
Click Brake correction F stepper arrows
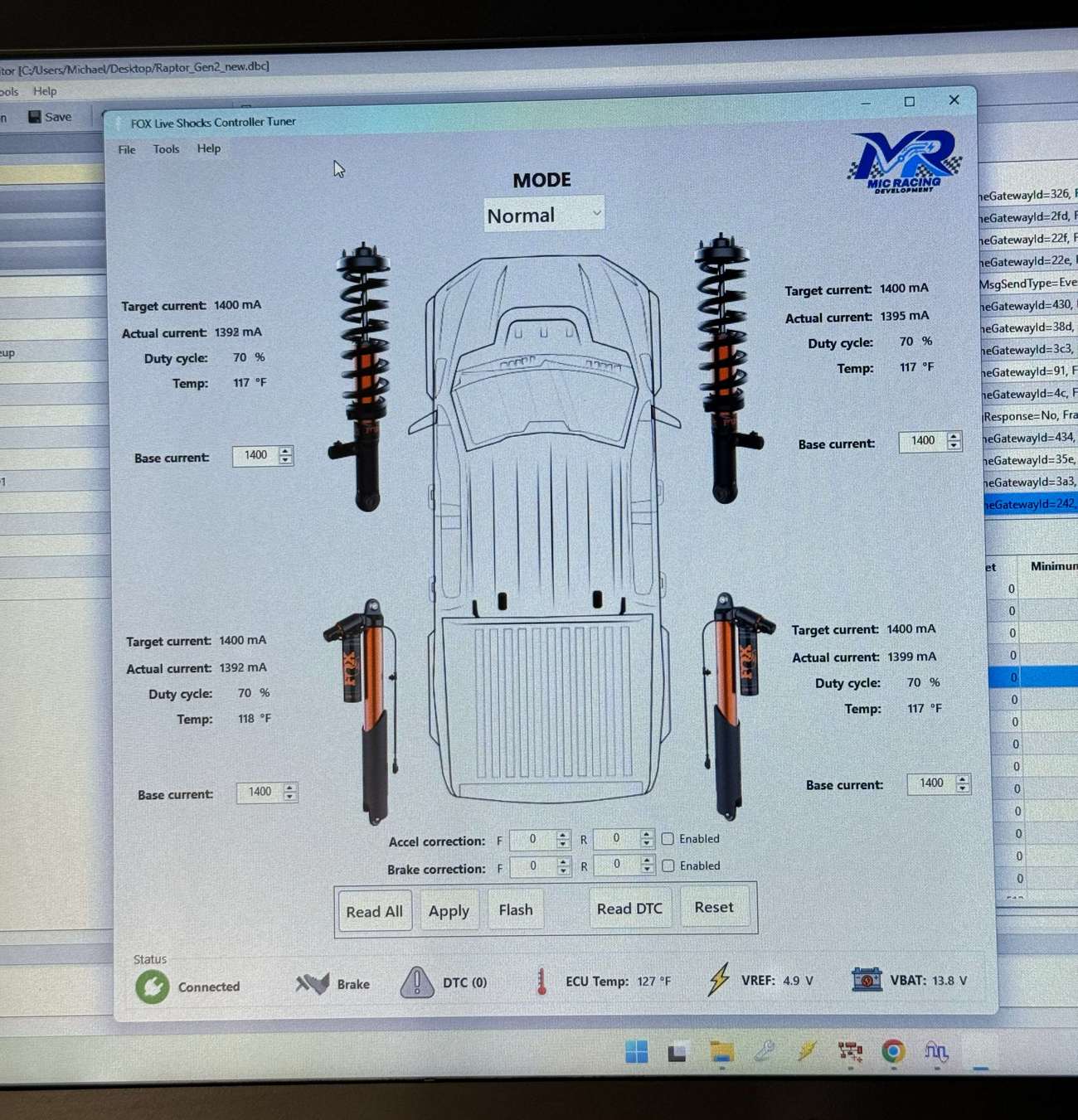(564, 866)
